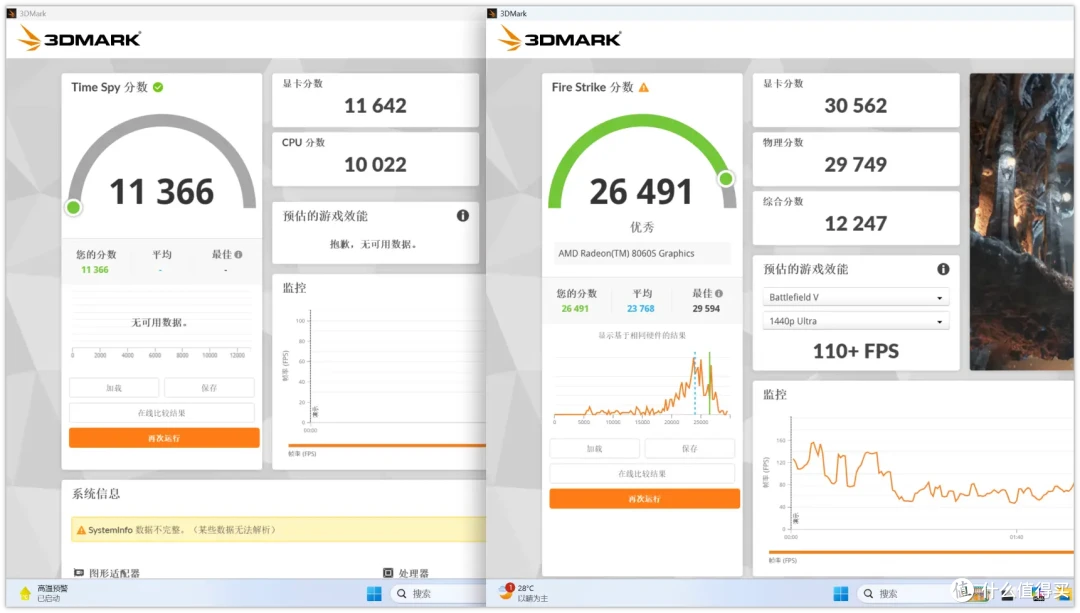Click Fire Strike physics score 29 749
Screen dimensions: 1080x613
[x=855, y=165]
